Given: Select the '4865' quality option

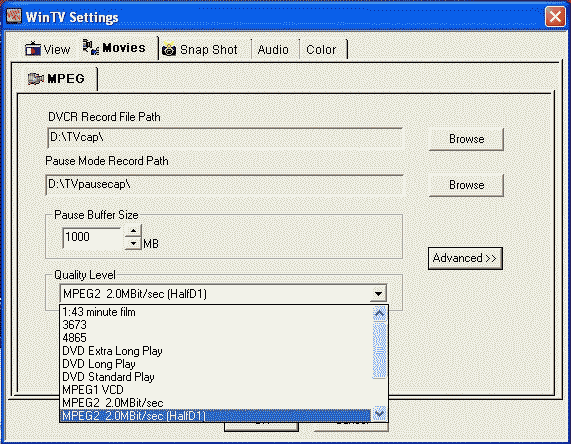Looking at the screenshot, I should point(216,338).
